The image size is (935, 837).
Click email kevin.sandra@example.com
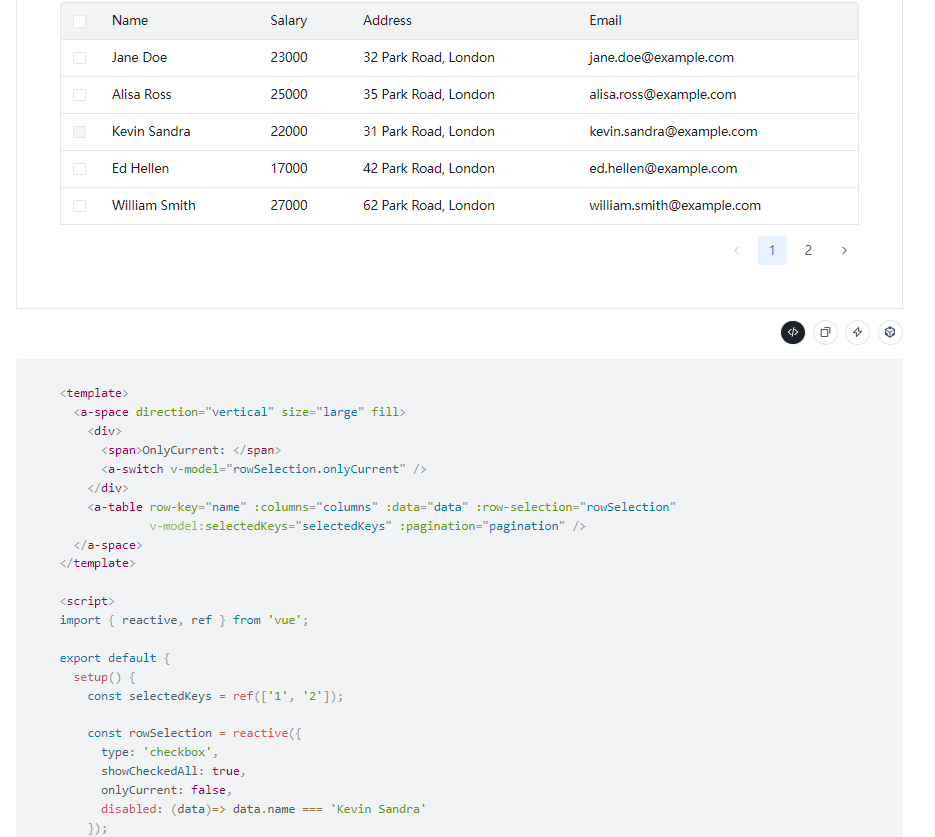[x=673, y=131]
